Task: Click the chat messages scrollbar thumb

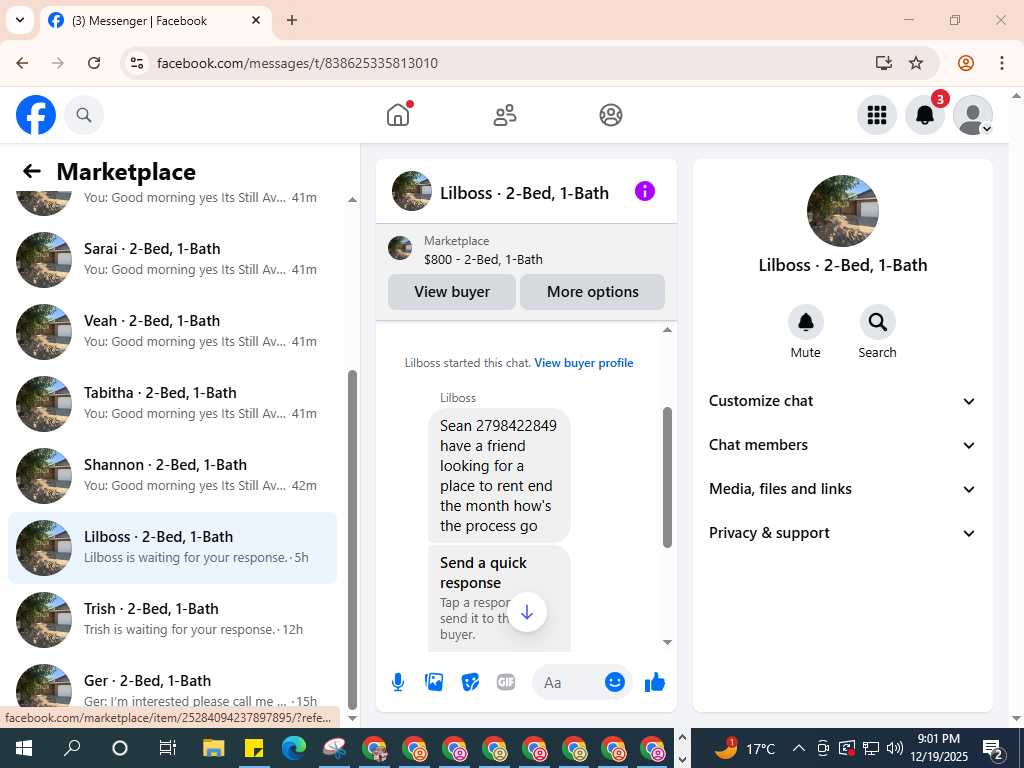Action: tap(667, 477)
